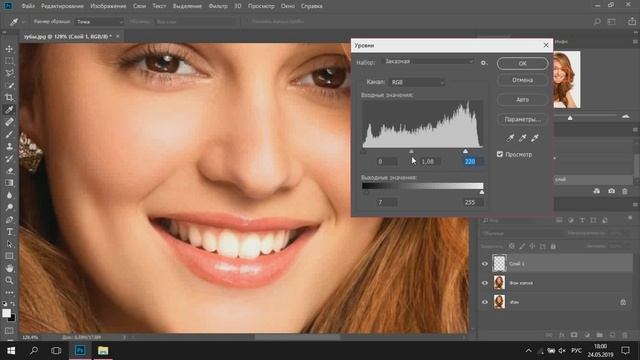Select the Dodge tool
640x360 pixels.
tap(9, 207)
